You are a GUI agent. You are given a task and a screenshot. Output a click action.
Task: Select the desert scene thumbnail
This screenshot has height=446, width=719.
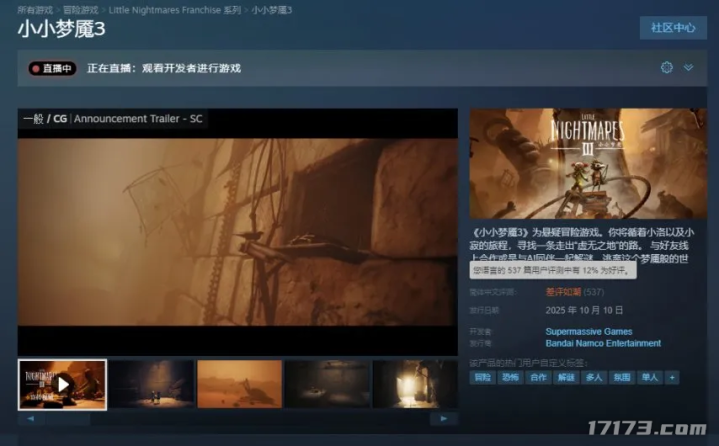pyautogui.click(x=239, y=383)
